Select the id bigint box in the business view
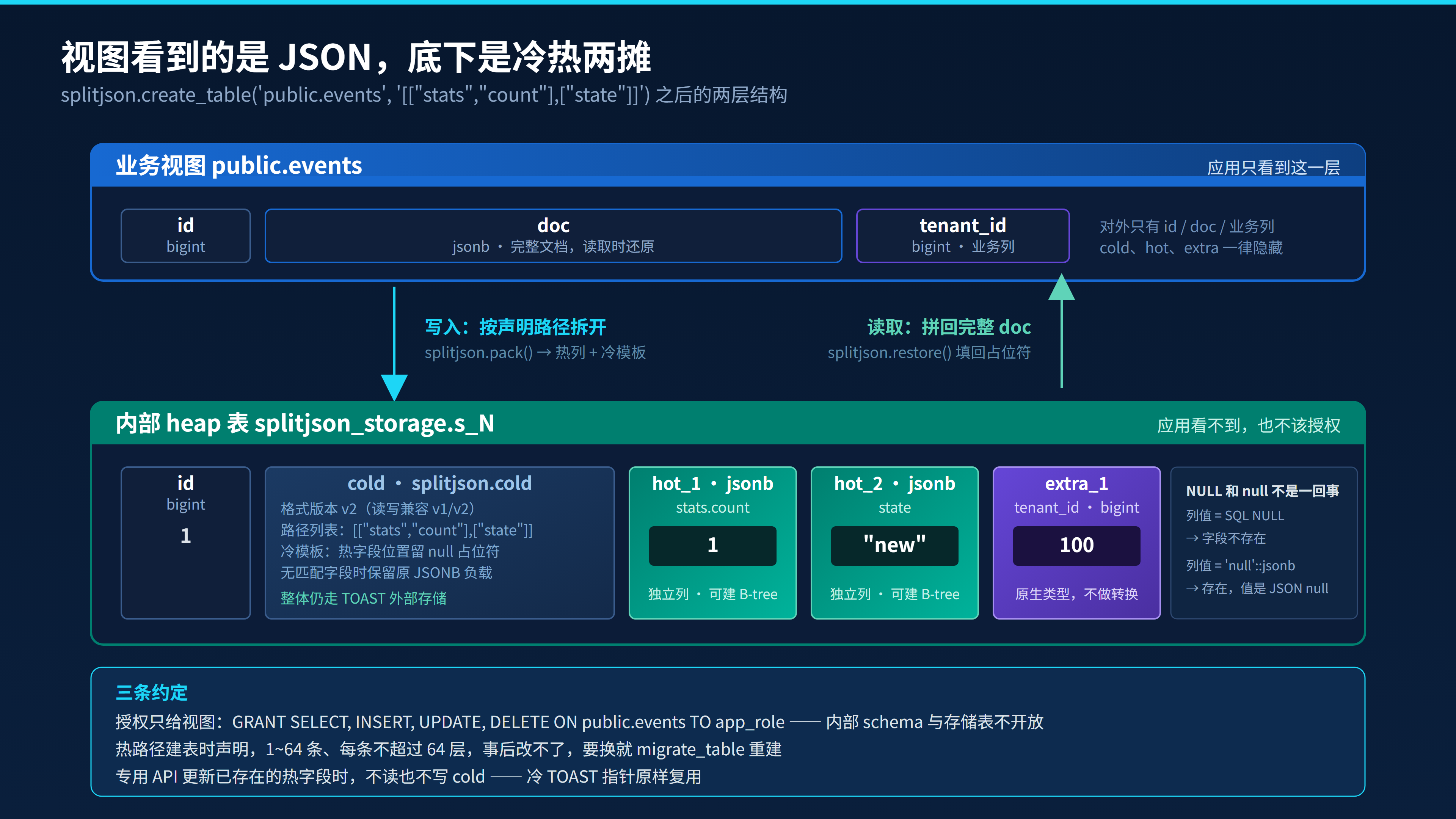The width and height of the screenshot is (1456, 819). (185, 236)
